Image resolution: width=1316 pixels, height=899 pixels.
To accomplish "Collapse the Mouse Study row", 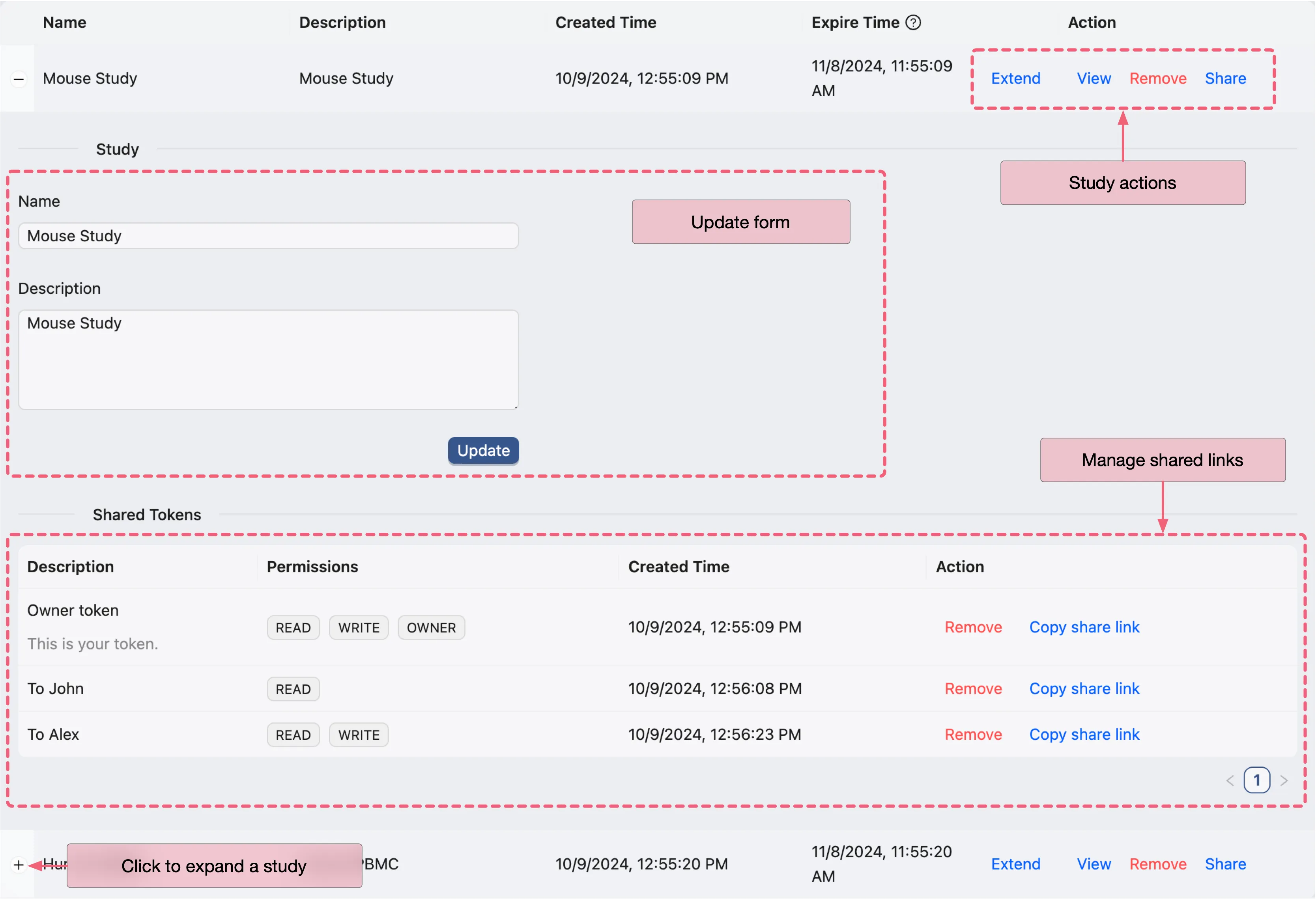I will click(19, 79).
